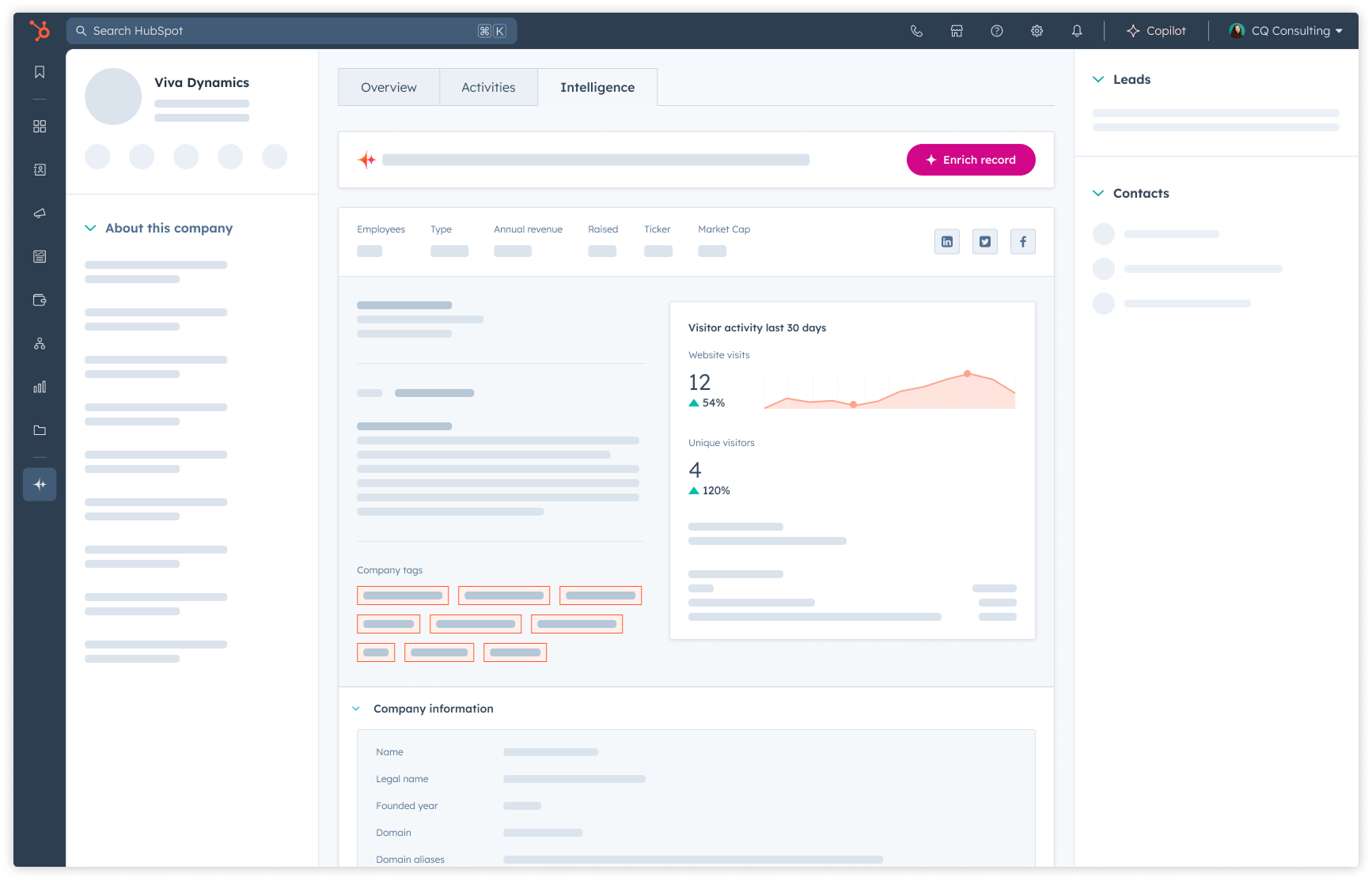Click the Type label
The height and width of the screenshot is (881, 1372).
[441, 229]
